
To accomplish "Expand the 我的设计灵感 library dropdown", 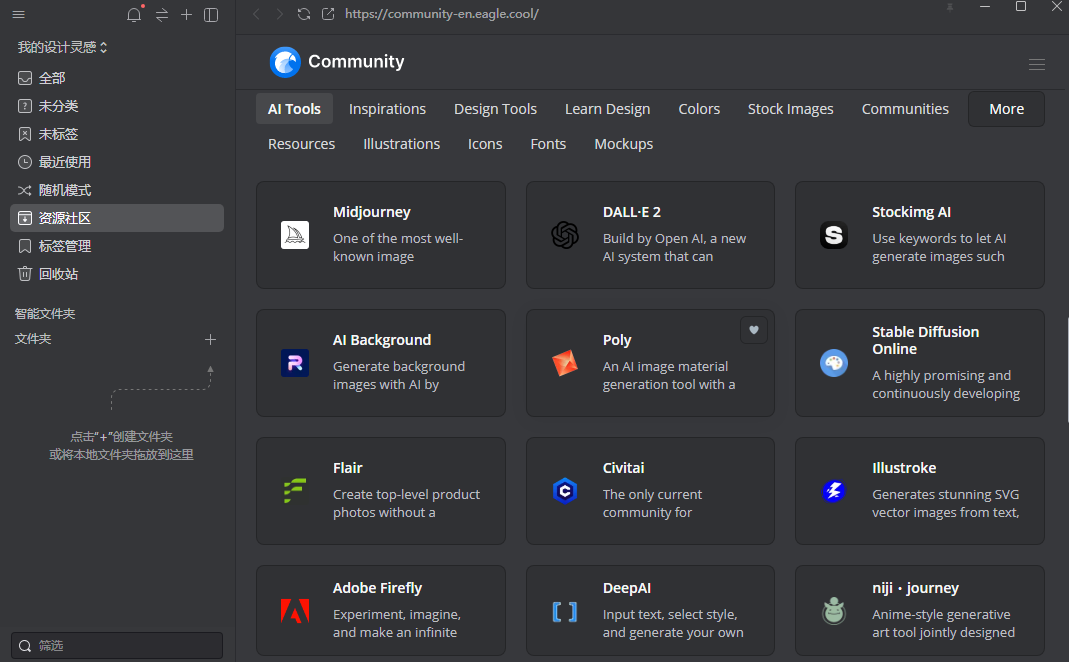I will point(62,47).
